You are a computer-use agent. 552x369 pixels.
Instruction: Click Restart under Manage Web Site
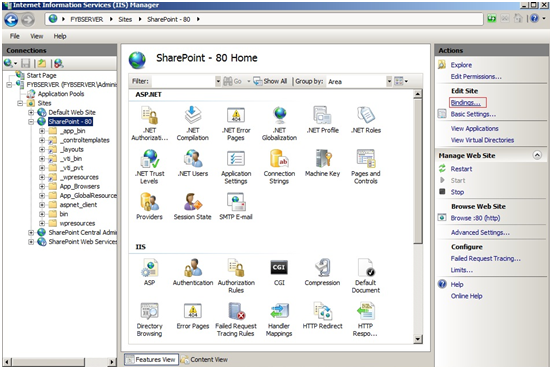(461, 169)
